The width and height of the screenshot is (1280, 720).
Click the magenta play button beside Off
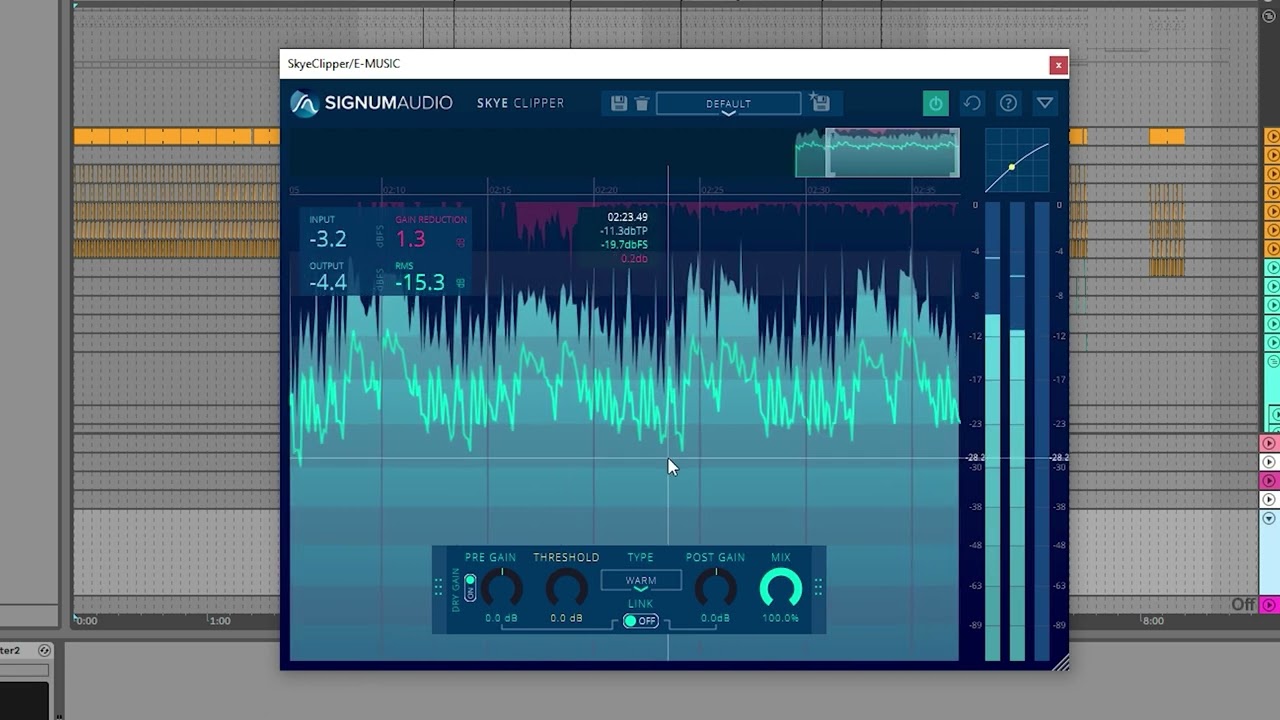coord(1269,605)
